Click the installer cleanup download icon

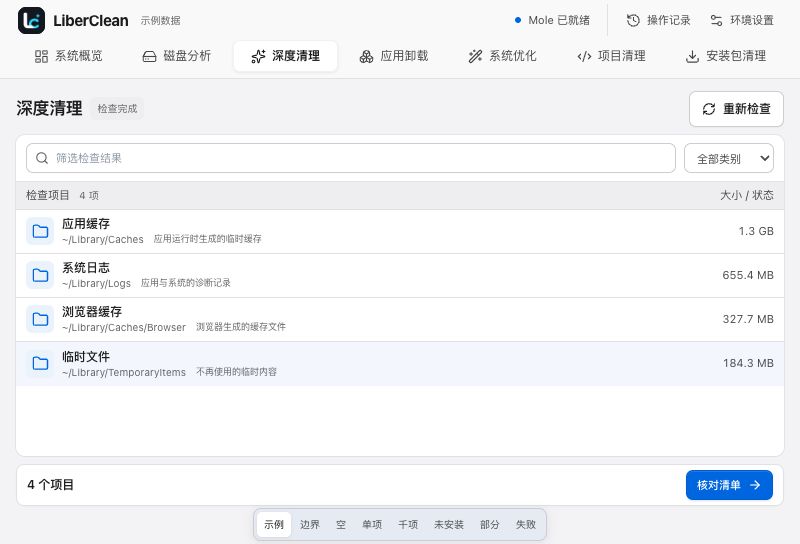point(692,56)
